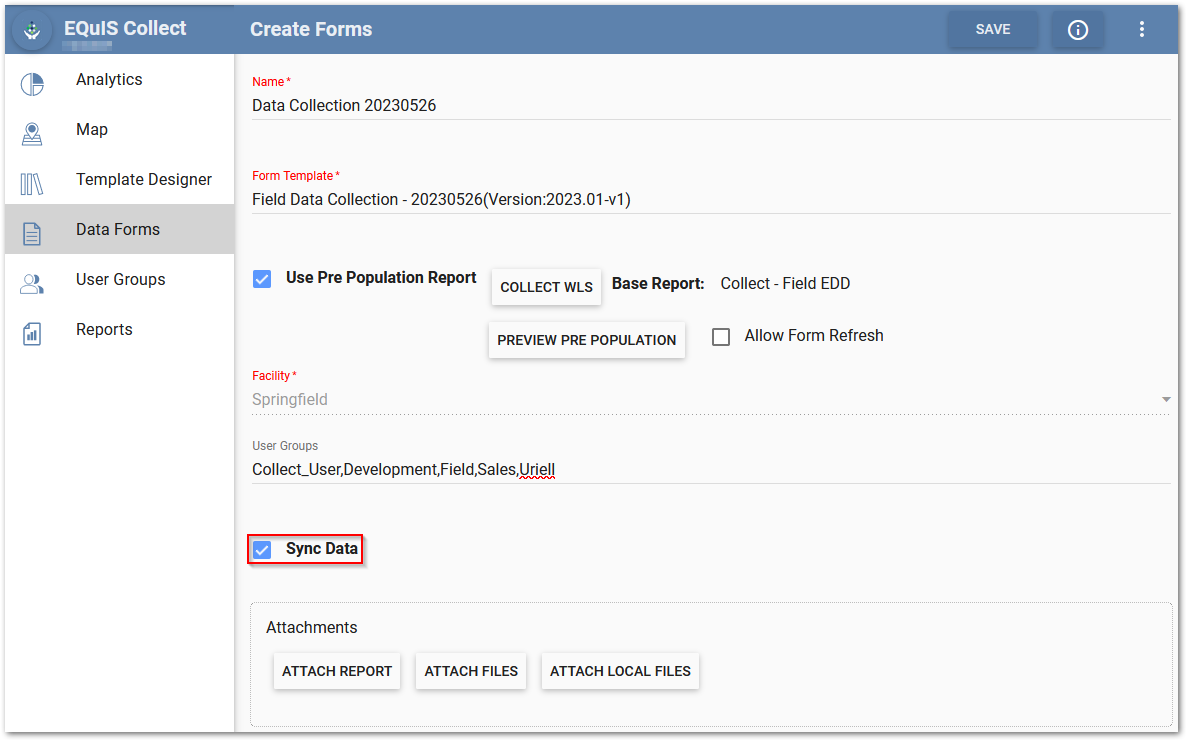This screenshot has height=741, width=1187.
Task: Open the info circle icon button
Action: click(1077, 30)
